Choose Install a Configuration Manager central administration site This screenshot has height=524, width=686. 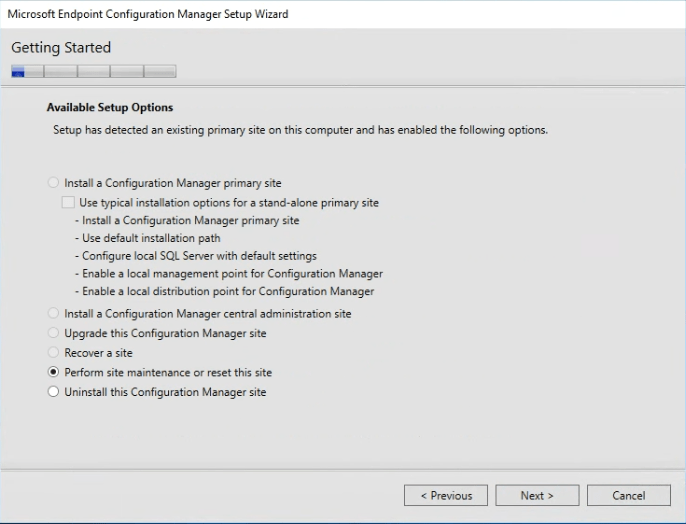(54, 314)
